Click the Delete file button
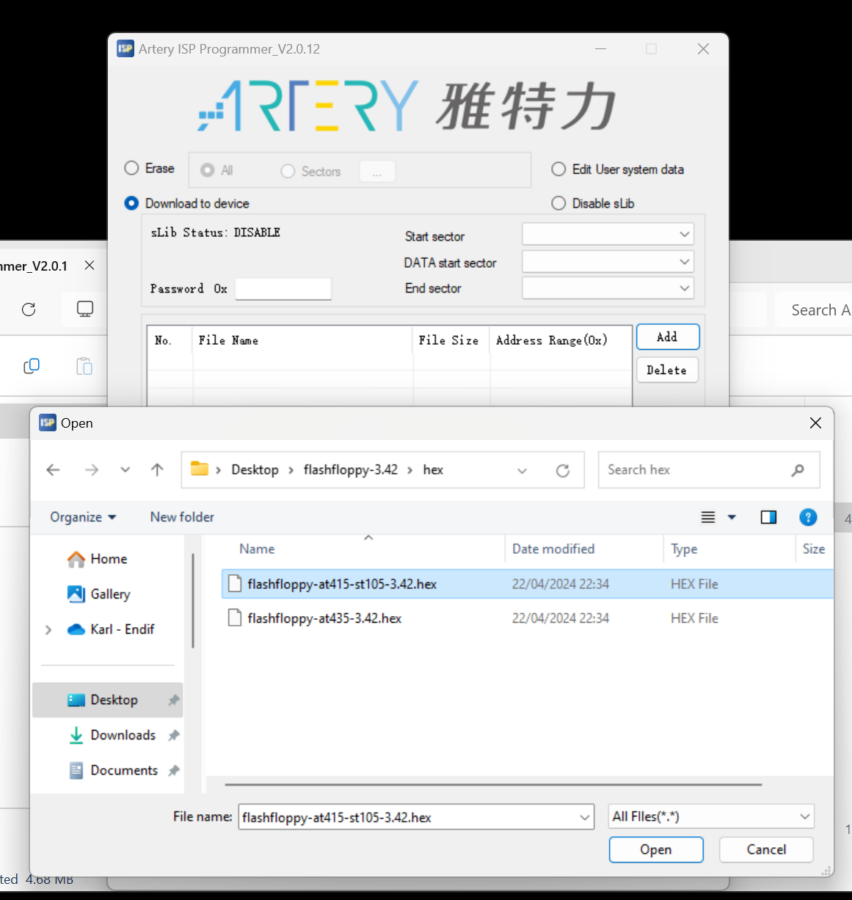852x900 pixels. pyautogui.click(x=667, y=370)
